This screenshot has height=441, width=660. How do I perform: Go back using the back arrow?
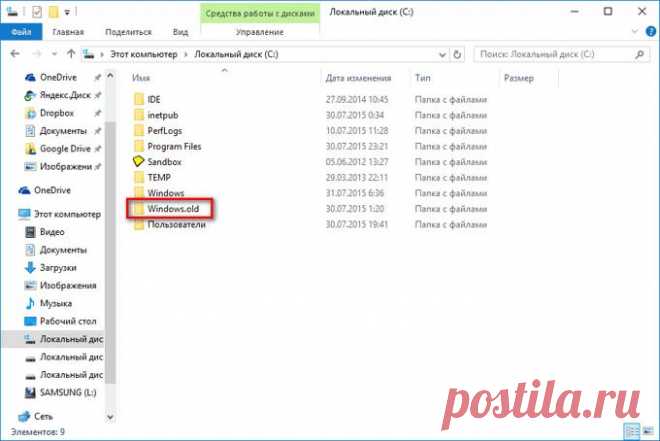point(15,54)
